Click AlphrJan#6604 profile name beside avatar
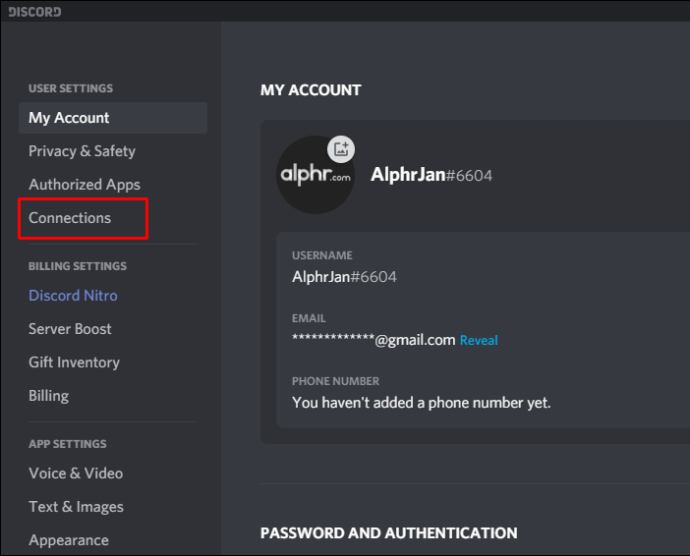The width and height of the screenshot is (690, 556). tap(431, 175)
